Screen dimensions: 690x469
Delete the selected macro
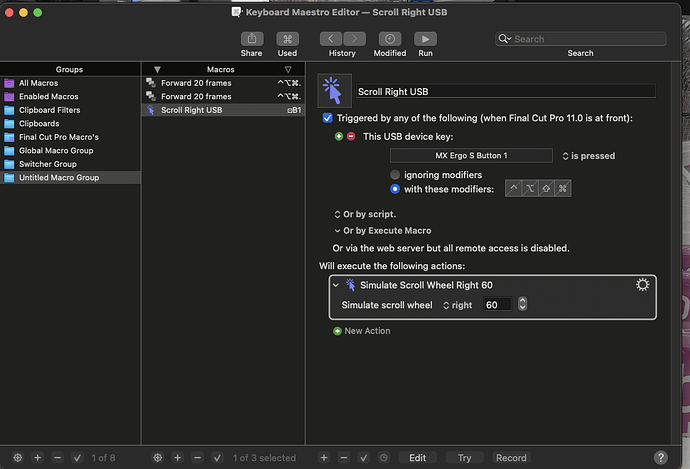(x=198, y=458)
